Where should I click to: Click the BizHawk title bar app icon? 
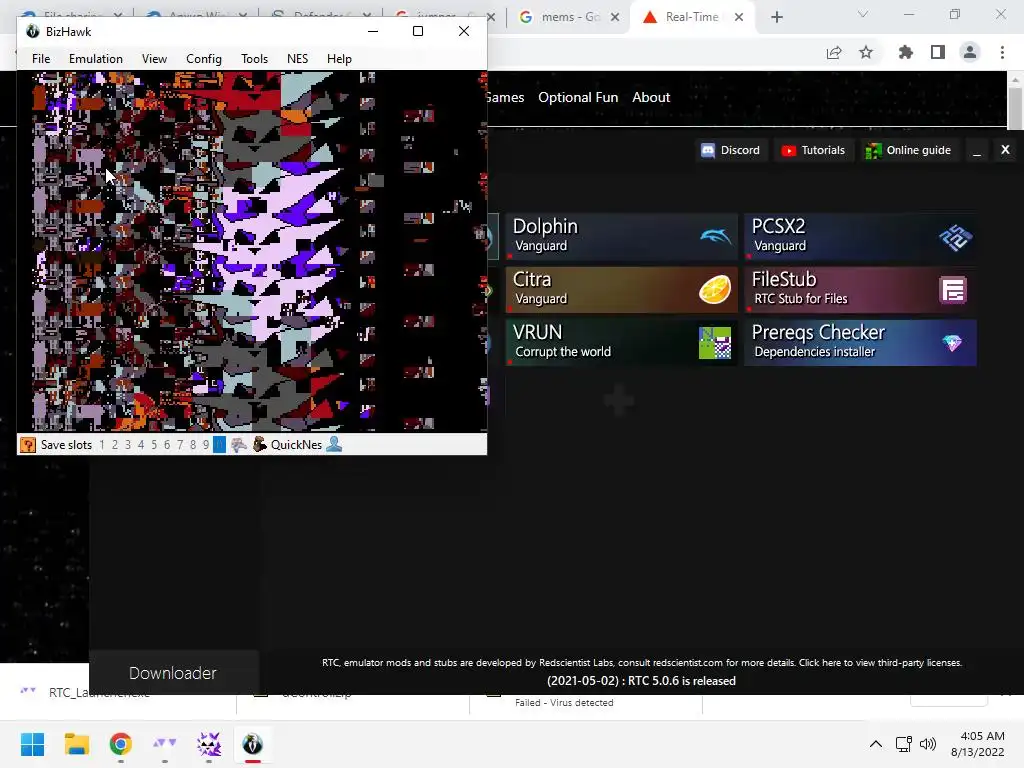coord(33,31)
